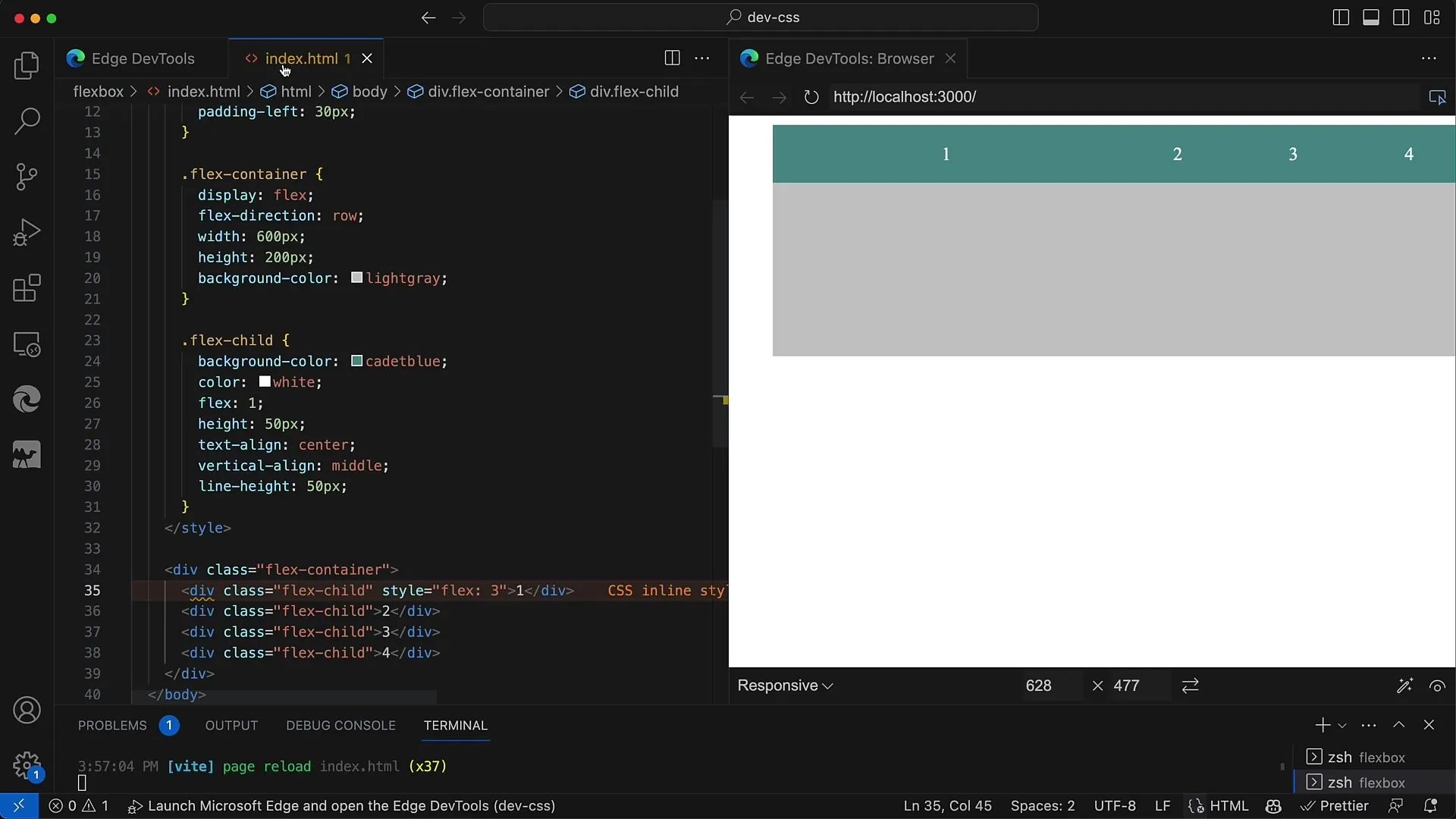The height and width of the screenshot is (819, 1456).
Task: Open notifications bell in status bar
Action: [x=1430, y=806]
